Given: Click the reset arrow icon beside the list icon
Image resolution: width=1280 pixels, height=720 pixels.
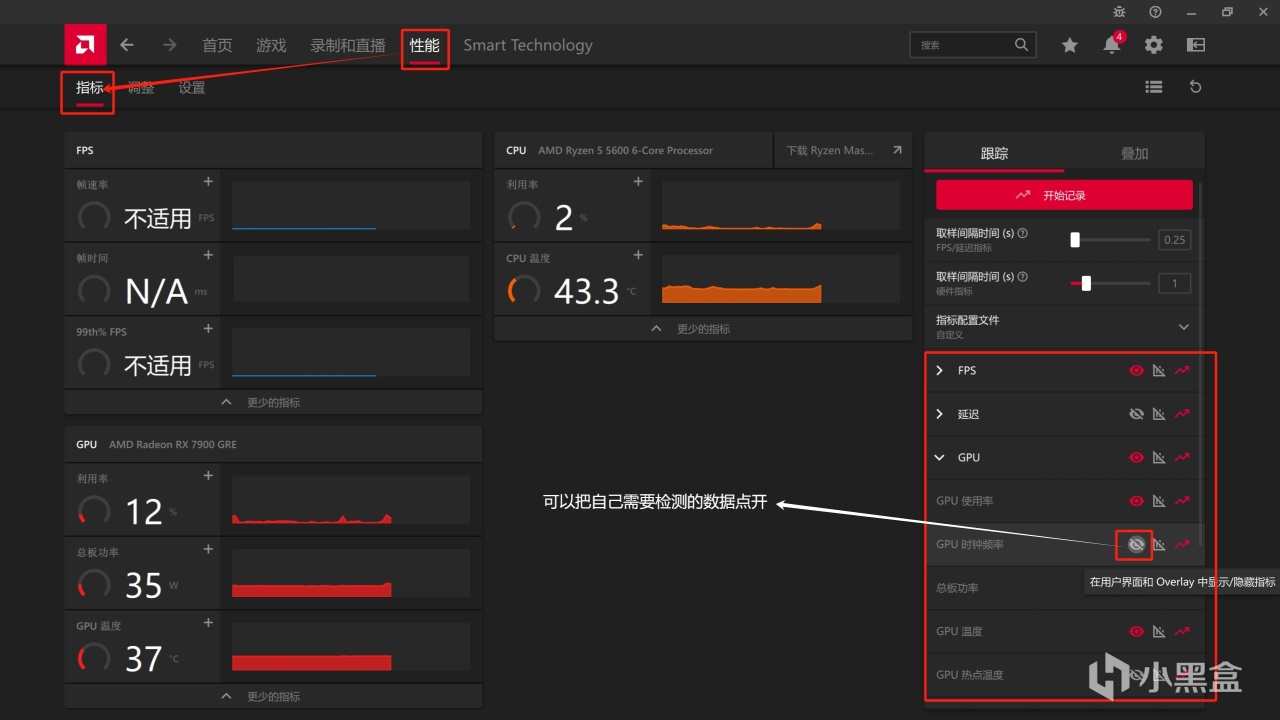Looking at the screenshot, I should pos(1195,87).
